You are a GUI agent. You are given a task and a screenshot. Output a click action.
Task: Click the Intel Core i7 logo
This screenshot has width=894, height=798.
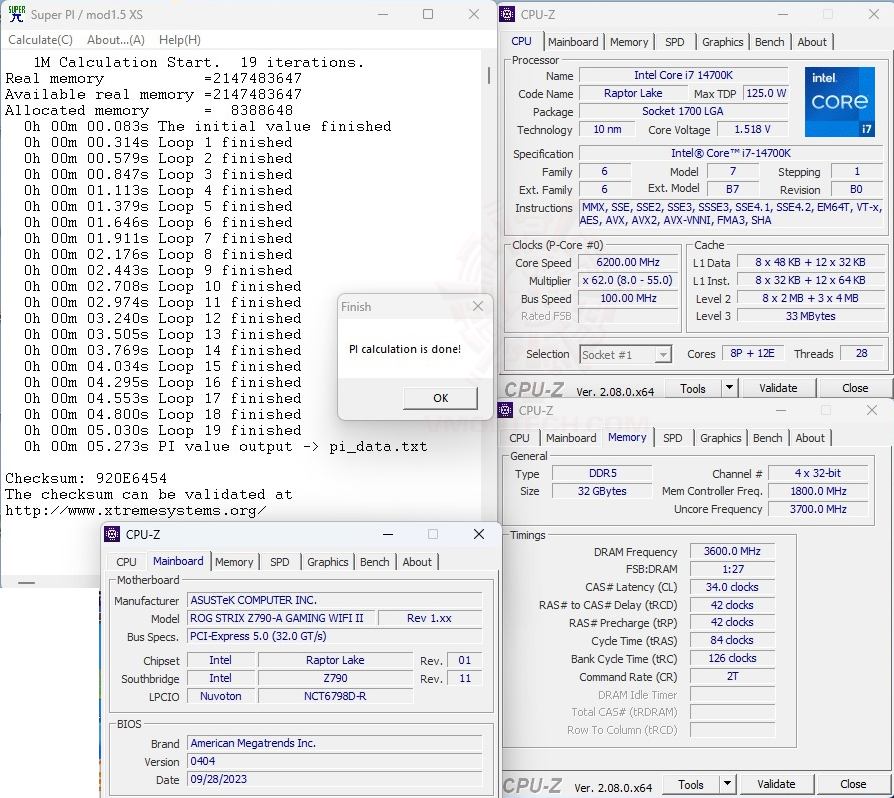[x=839, y=102]
